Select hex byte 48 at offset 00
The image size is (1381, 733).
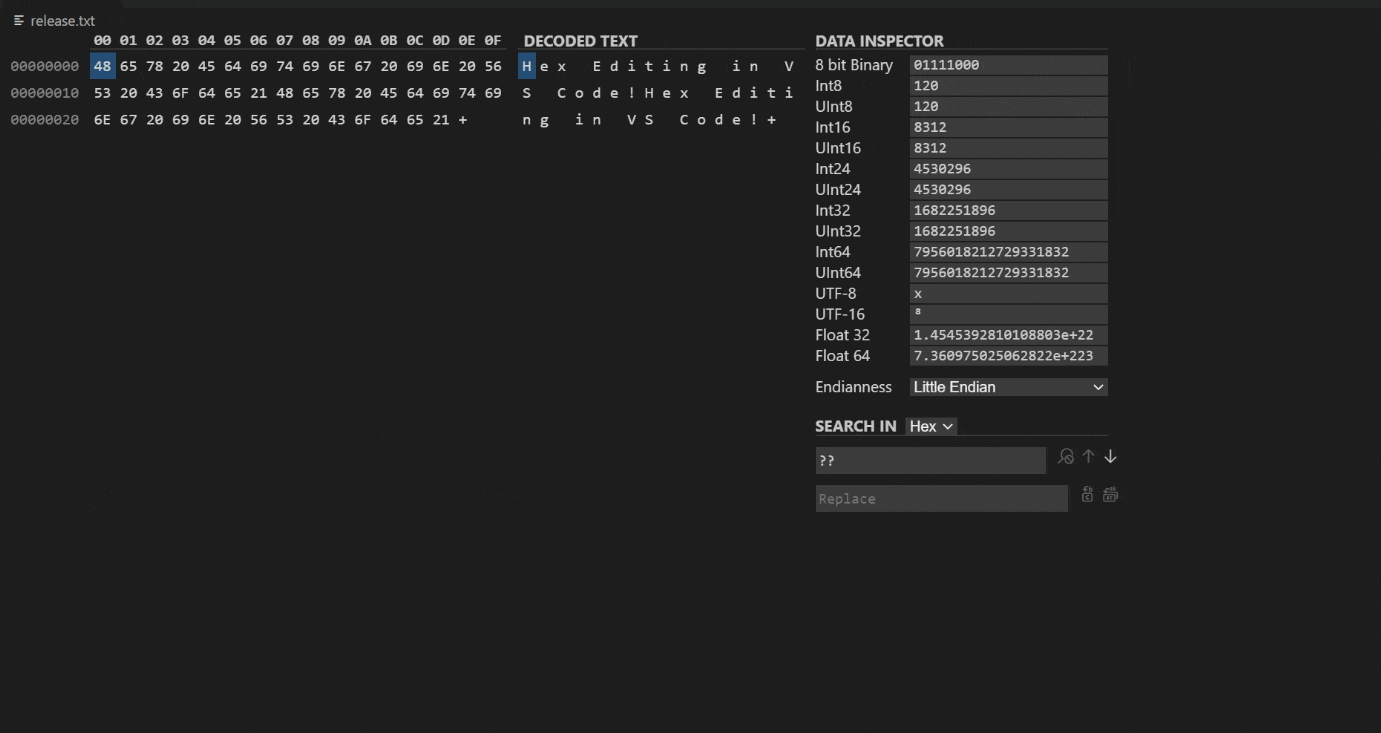point(102,67)
